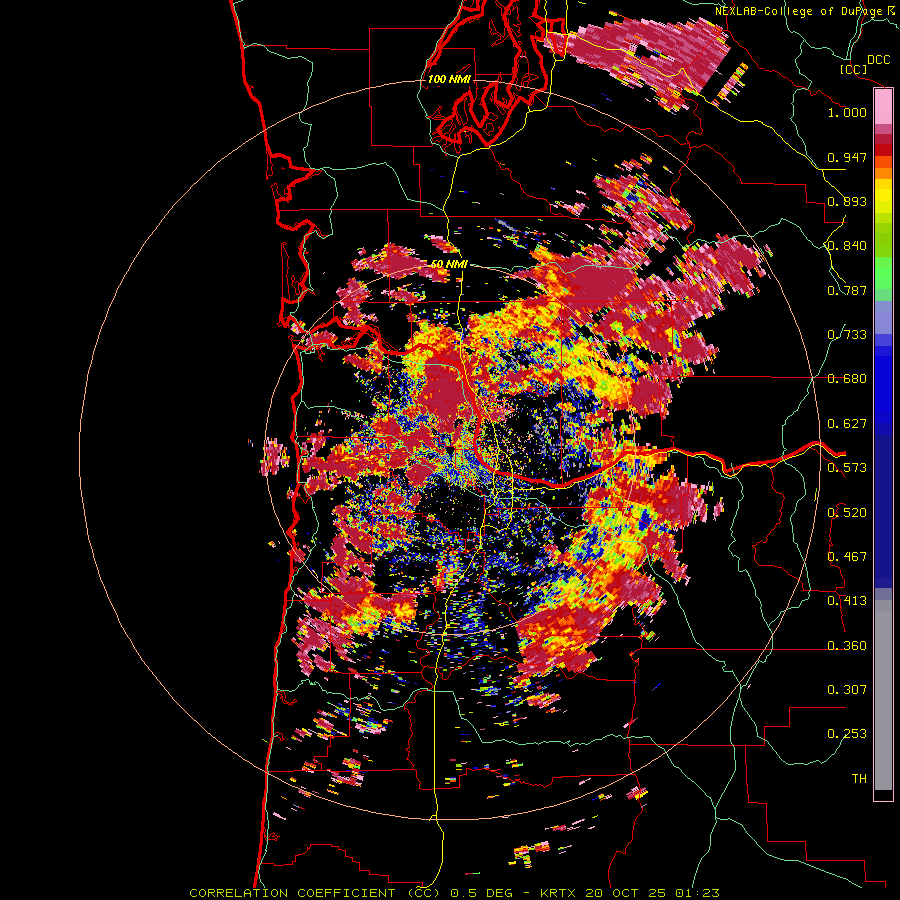Click the 1.000 color scale label

pos(847,112)
